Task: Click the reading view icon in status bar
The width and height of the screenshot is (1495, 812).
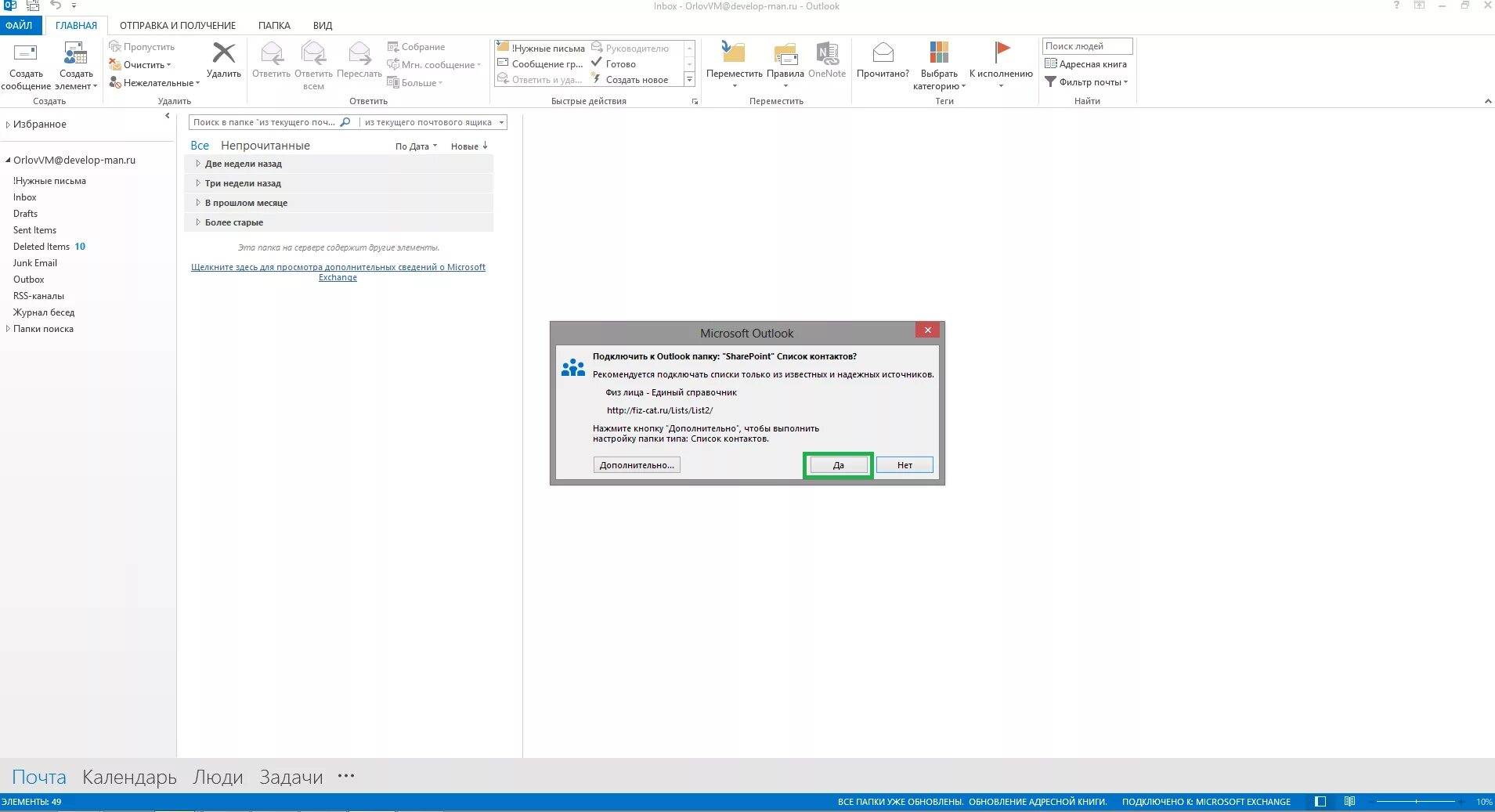Action: click(x=1349, y=802)
